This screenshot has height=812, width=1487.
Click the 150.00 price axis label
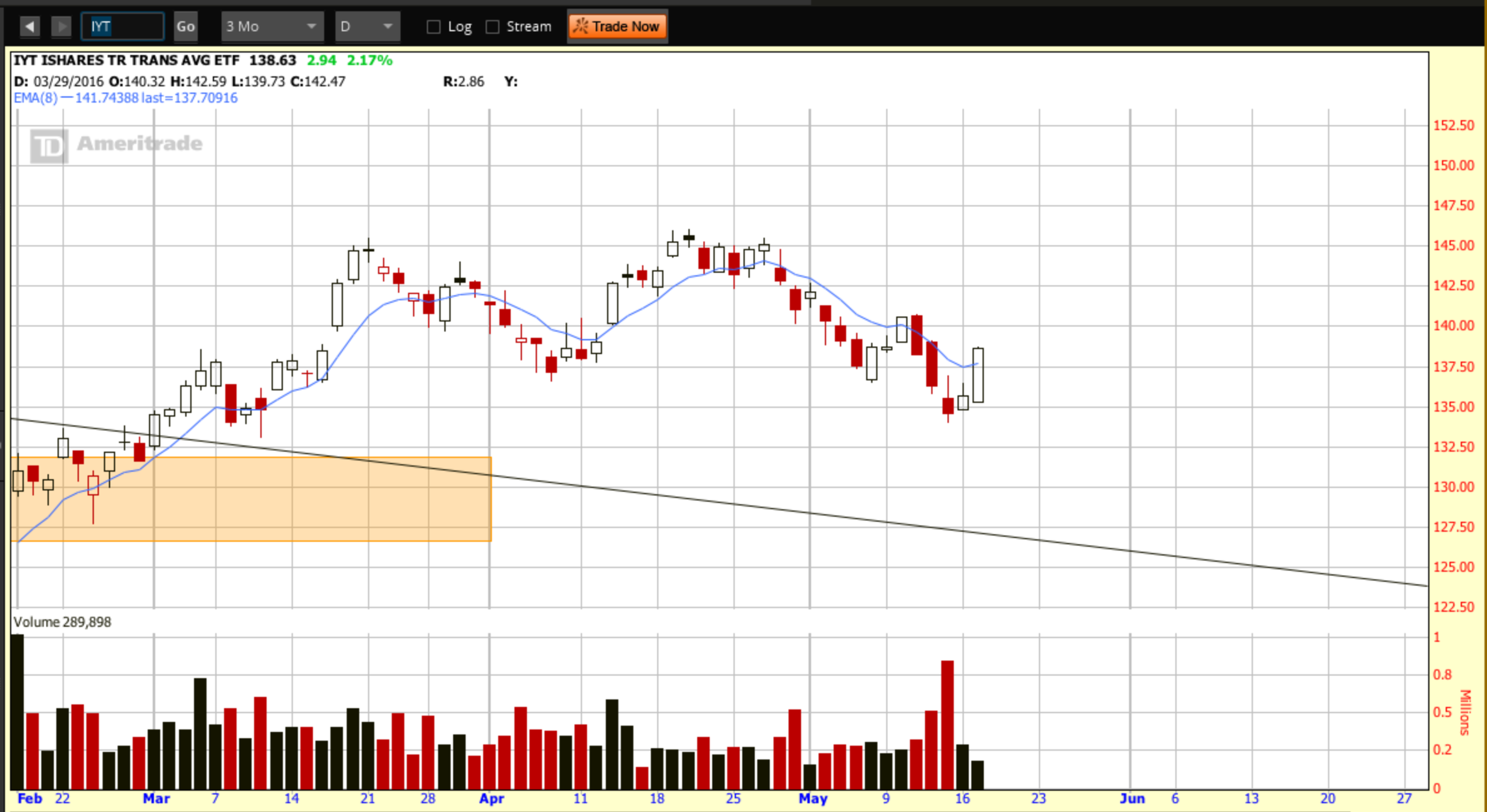[x=1453, y=166]
